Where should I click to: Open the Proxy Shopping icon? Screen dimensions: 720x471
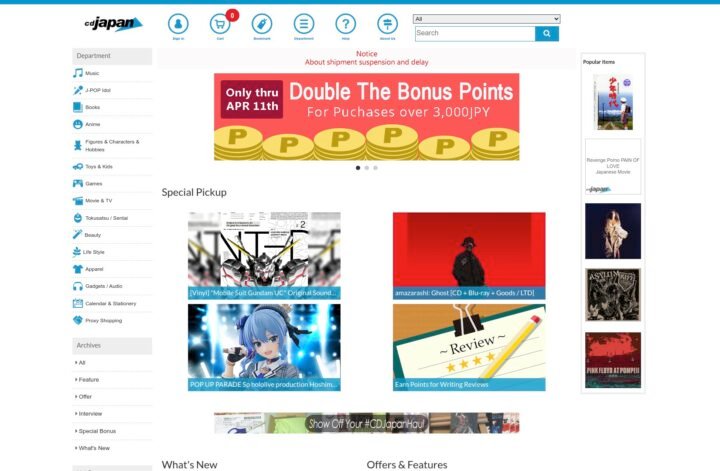(x=78, y=320)
